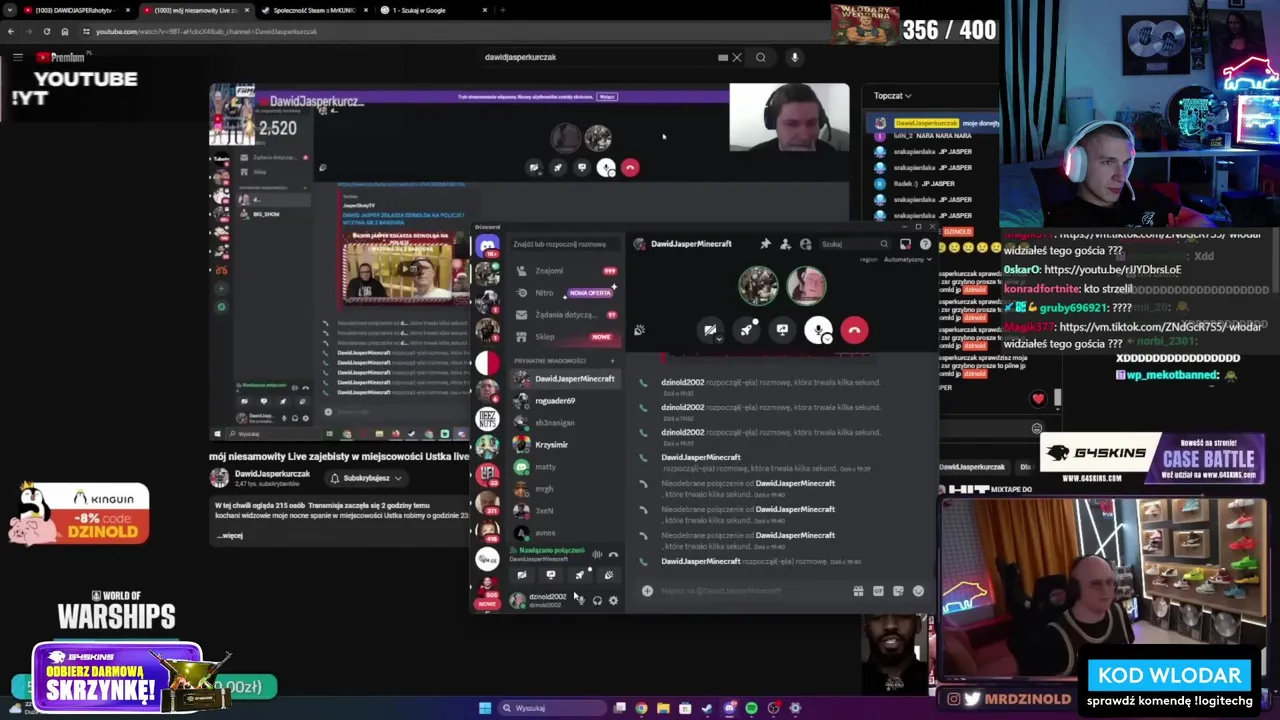1280x720 pixels.
Task: Open Znajomi in Discord sidebar
Action: (566, 271)
